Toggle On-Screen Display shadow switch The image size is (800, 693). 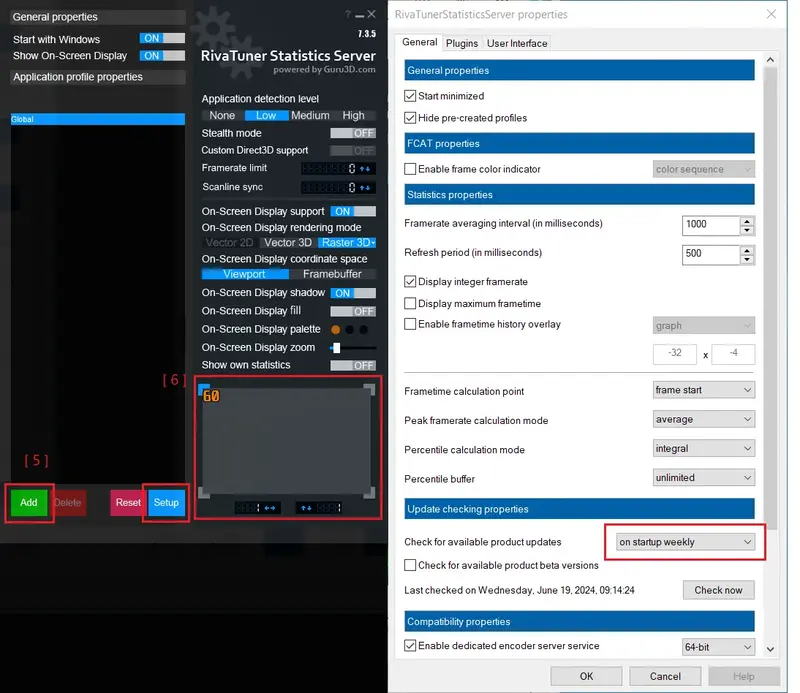coord(353,293)
